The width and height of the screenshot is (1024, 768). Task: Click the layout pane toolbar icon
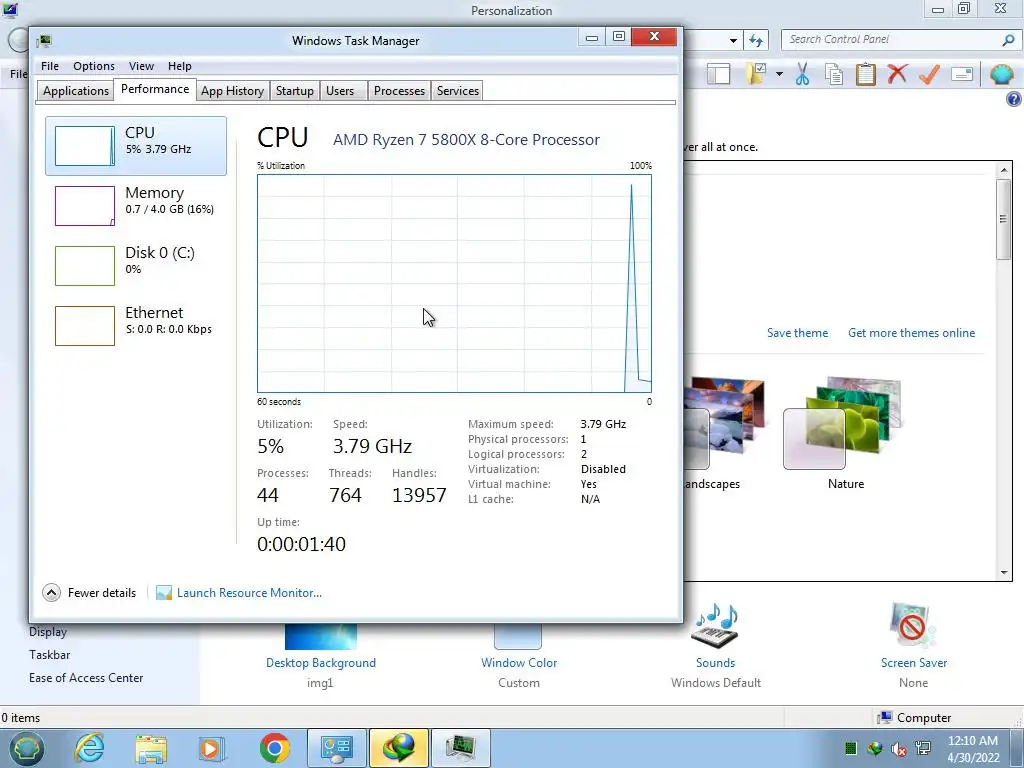pos(718,74)
